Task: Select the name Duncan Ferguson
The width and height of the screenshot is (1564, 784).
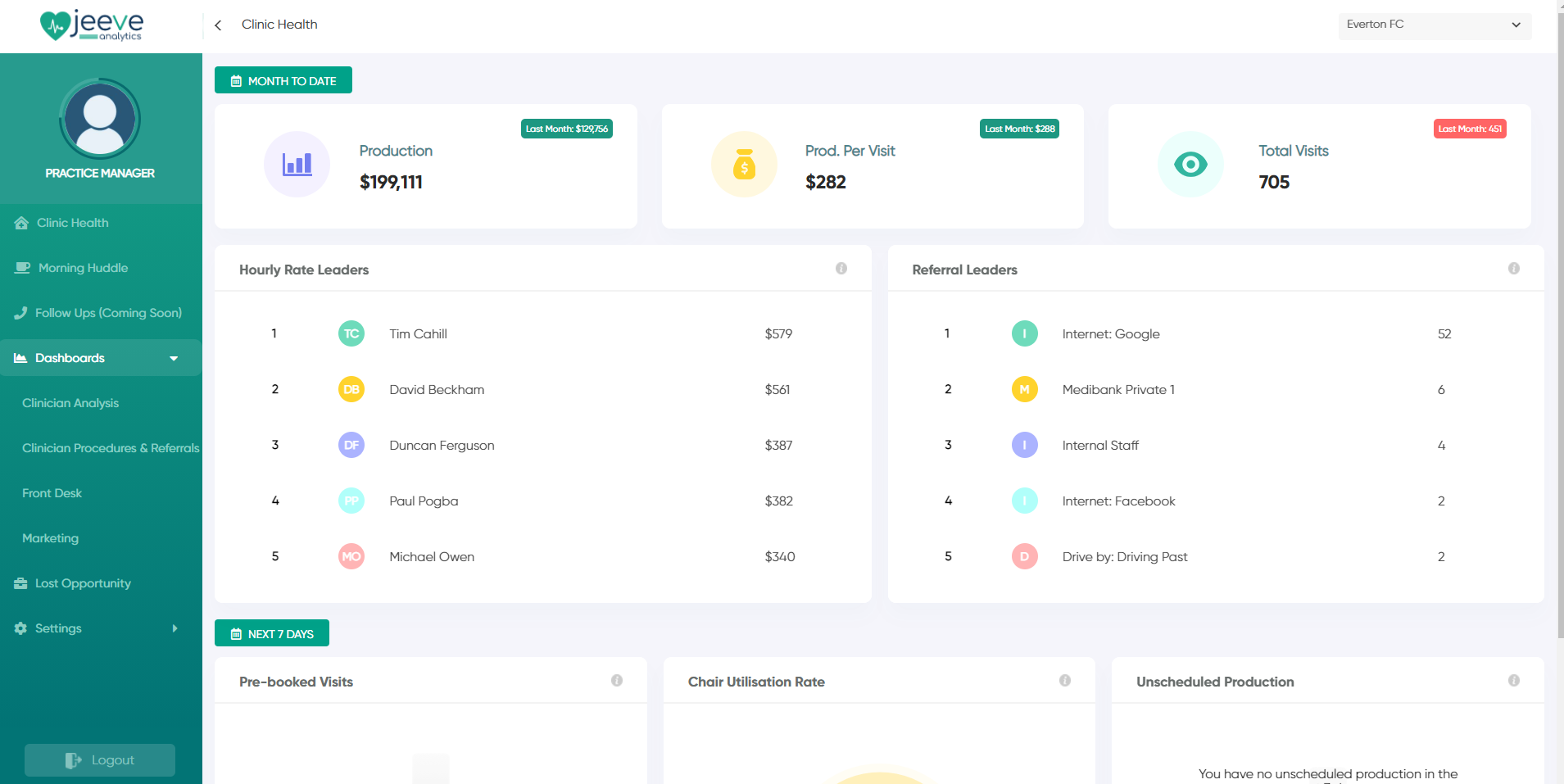Action: 442,445
